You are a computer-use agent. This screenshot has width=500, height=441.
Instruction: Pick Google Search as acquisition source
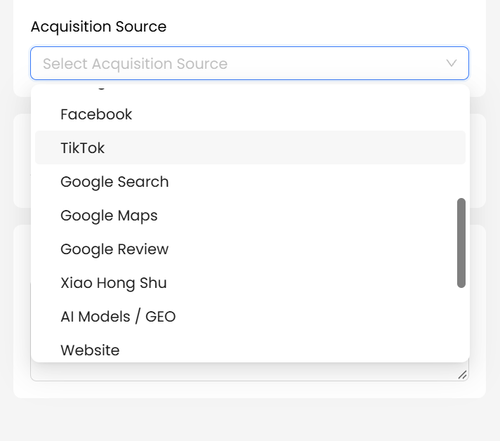coord(250,181)
